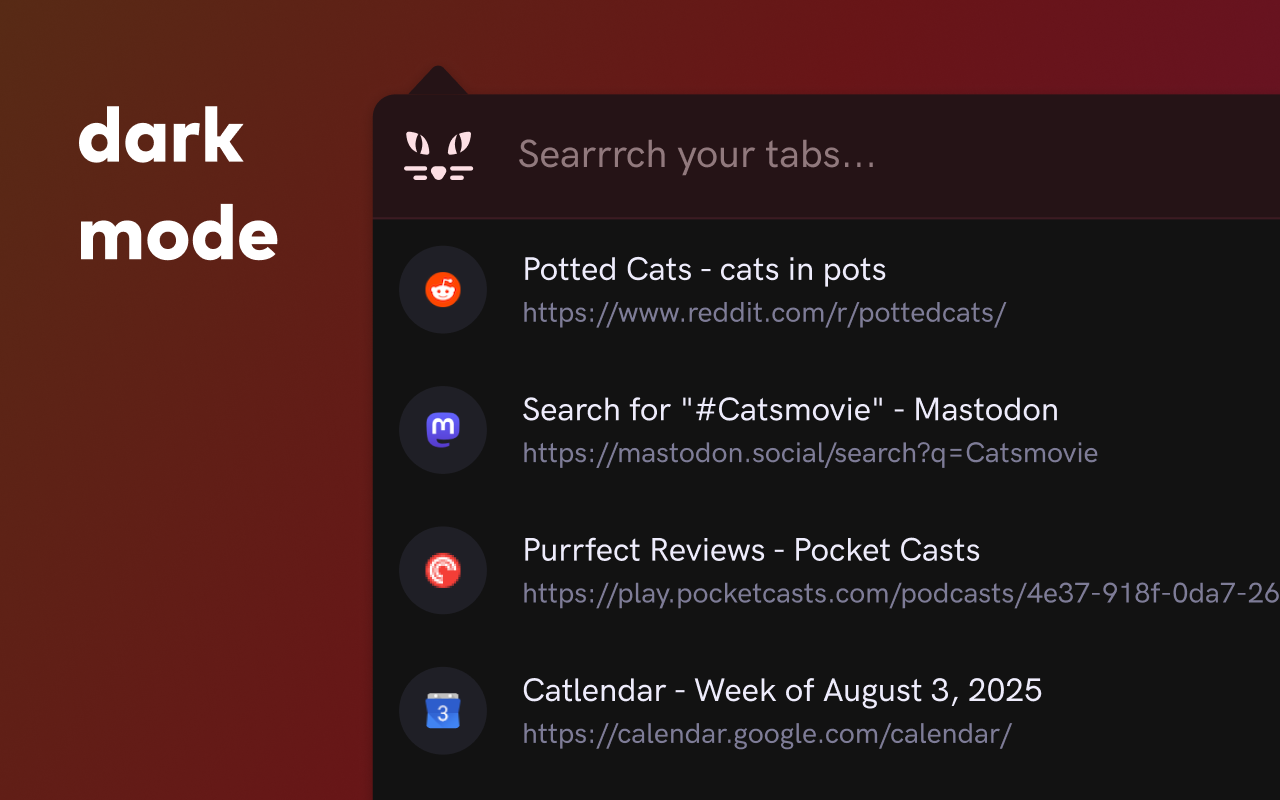Image resolution: width=1280 pixels, height=800 pixels.
Task: Click the cat face logo icon
Action: pos(439,156)
